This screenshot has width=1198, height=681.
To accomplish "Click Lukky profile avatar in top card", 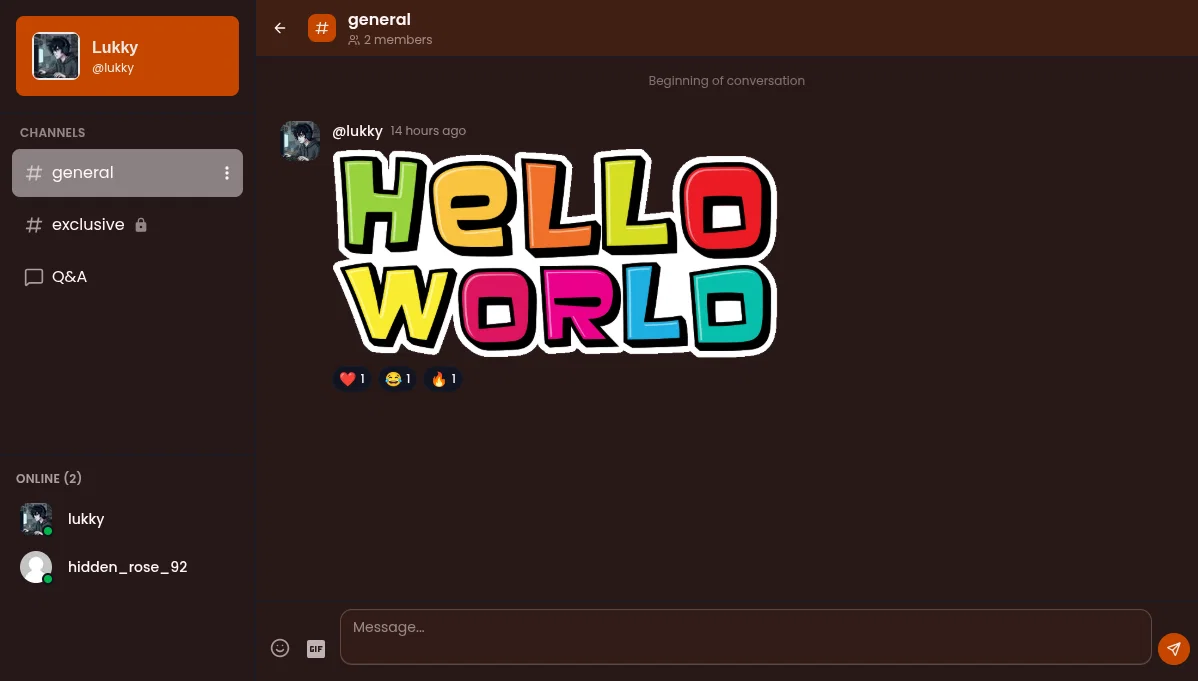I will (x=56, y=56).
